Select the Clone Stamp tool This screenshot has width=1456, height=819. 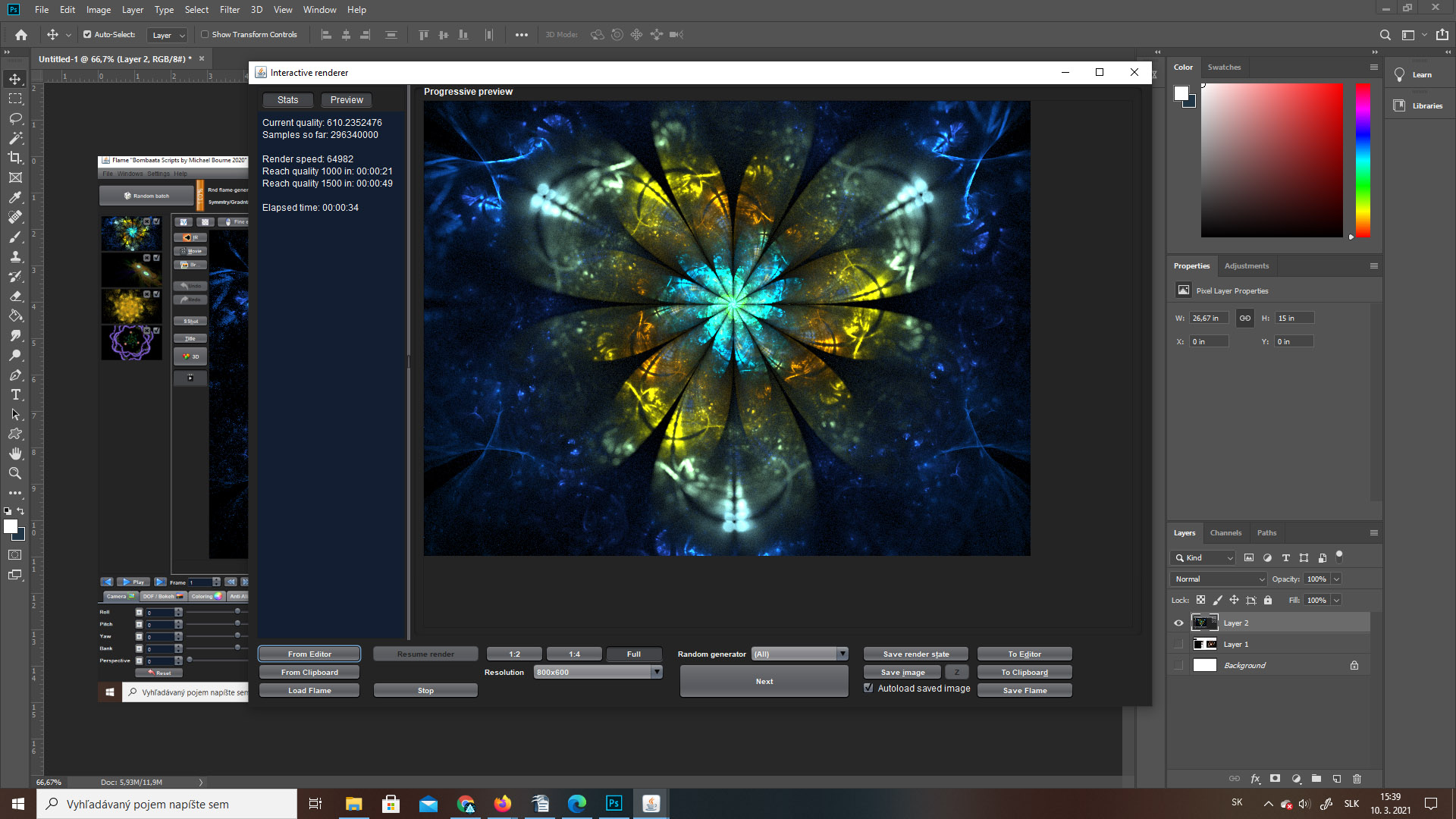[x=15, y=256]
